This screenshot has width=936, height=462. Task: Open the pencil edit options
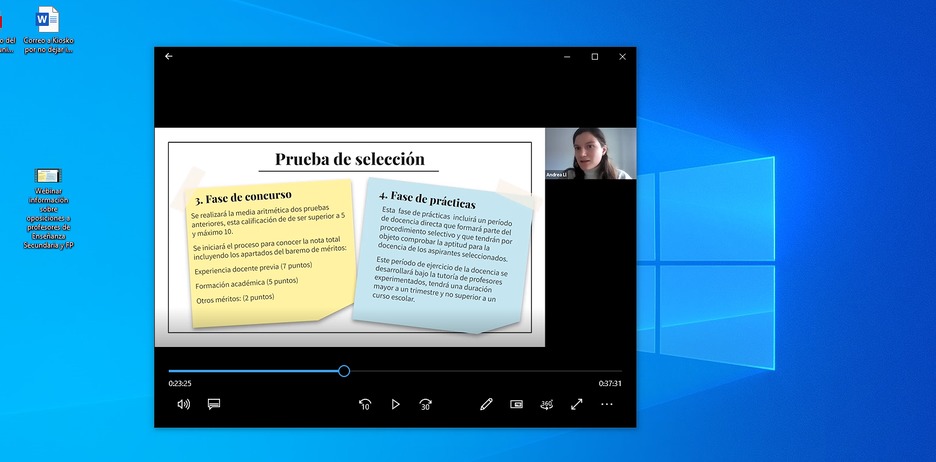[x=486, y=404]
